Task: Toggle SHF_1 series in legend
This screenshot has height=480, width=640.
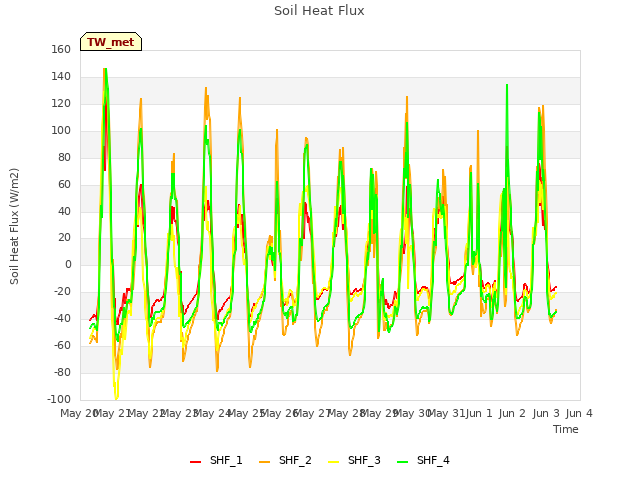Action: click(x=216, y=460)
